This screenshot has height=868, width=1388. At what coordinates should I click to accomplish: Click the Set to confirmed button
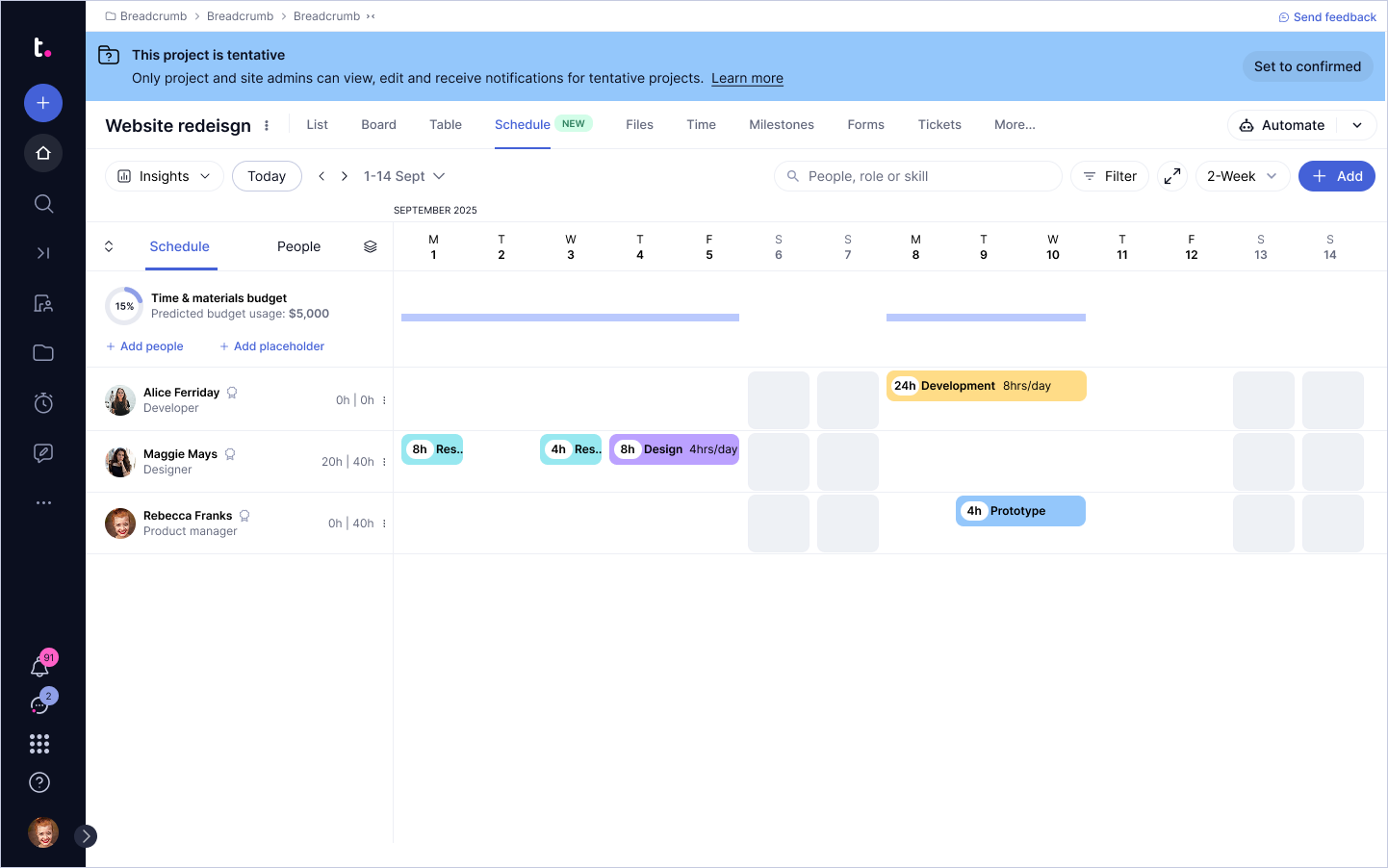pos(1307,66)
